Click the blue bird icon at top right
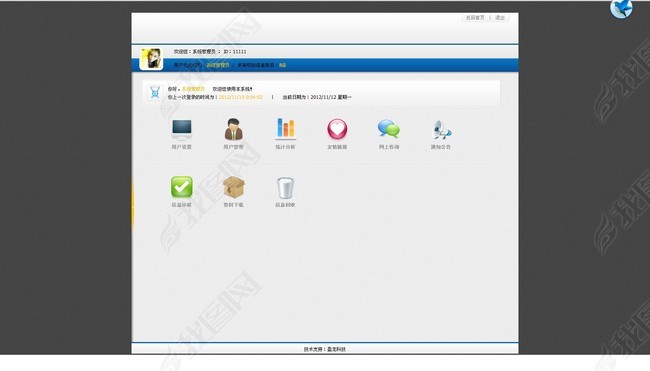Screen dimensions: 650x371 tap(621, 8)
